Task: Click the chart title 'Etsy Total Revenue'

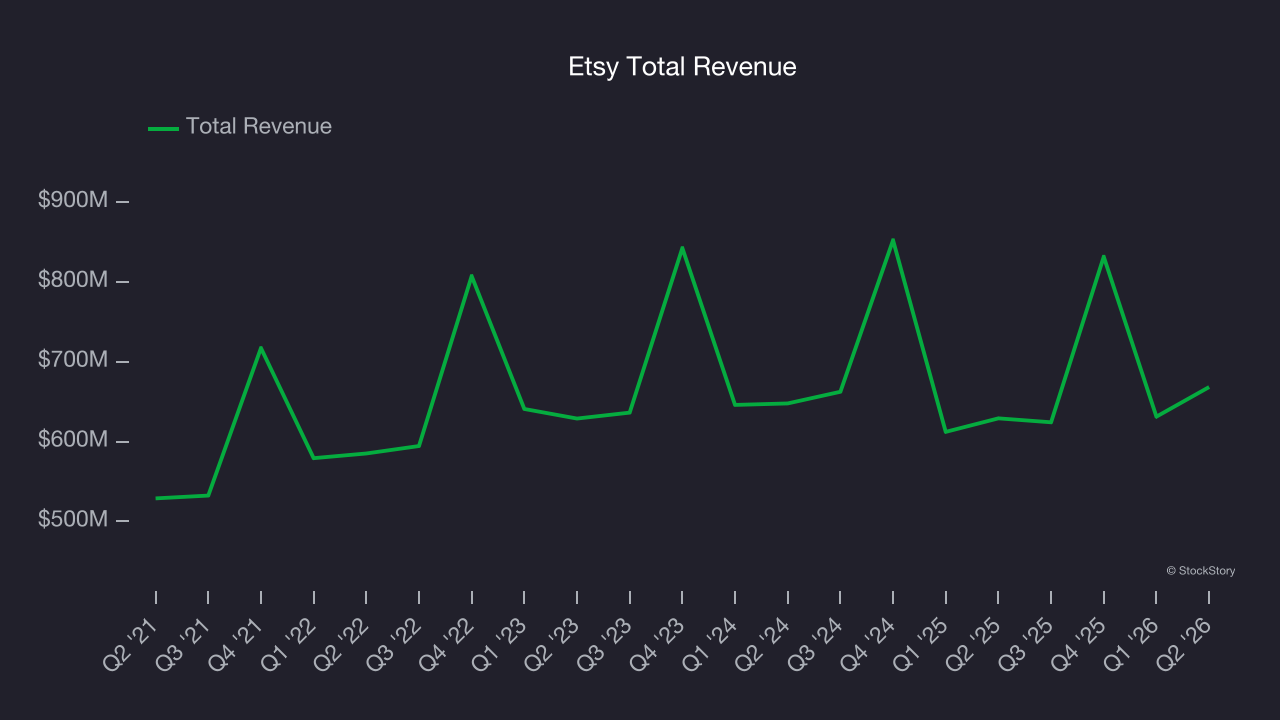Action: tap(682, 67)
